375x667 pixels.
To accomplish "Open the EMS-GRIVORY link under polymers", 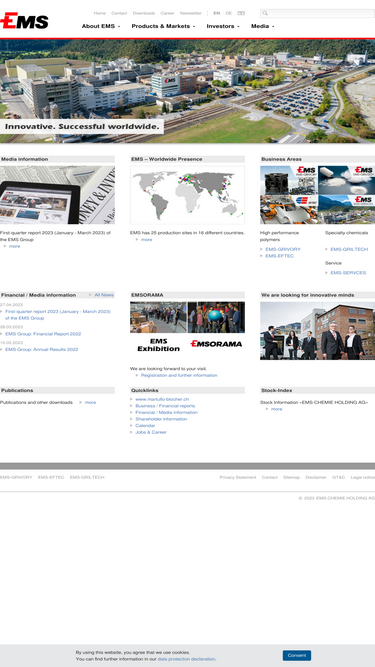I will (283, 249).
